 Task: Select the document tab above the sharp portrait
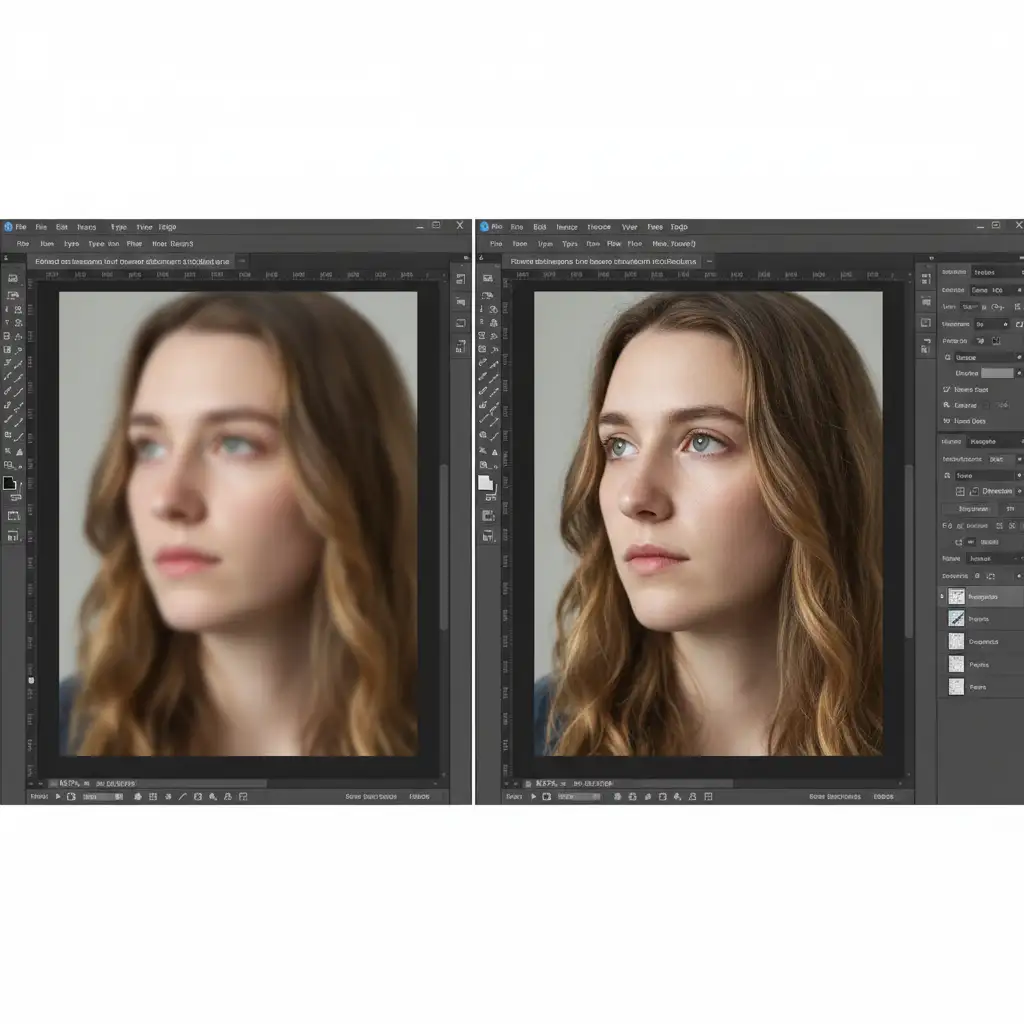(604, 261)
